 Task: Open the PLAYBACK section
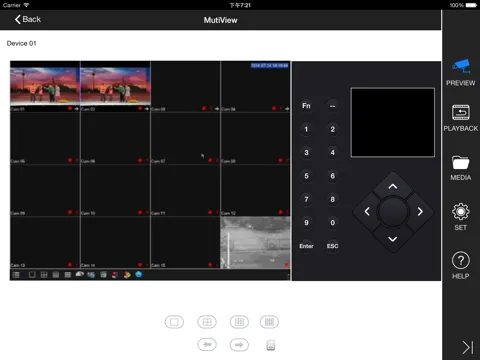tap(461, 118)
